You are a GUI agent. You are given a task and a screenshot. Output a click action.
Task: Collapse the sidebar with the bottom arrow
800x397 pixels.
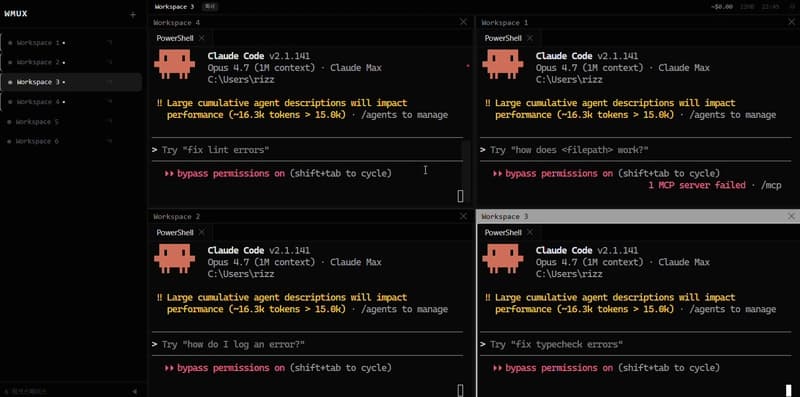pos(135,391)
